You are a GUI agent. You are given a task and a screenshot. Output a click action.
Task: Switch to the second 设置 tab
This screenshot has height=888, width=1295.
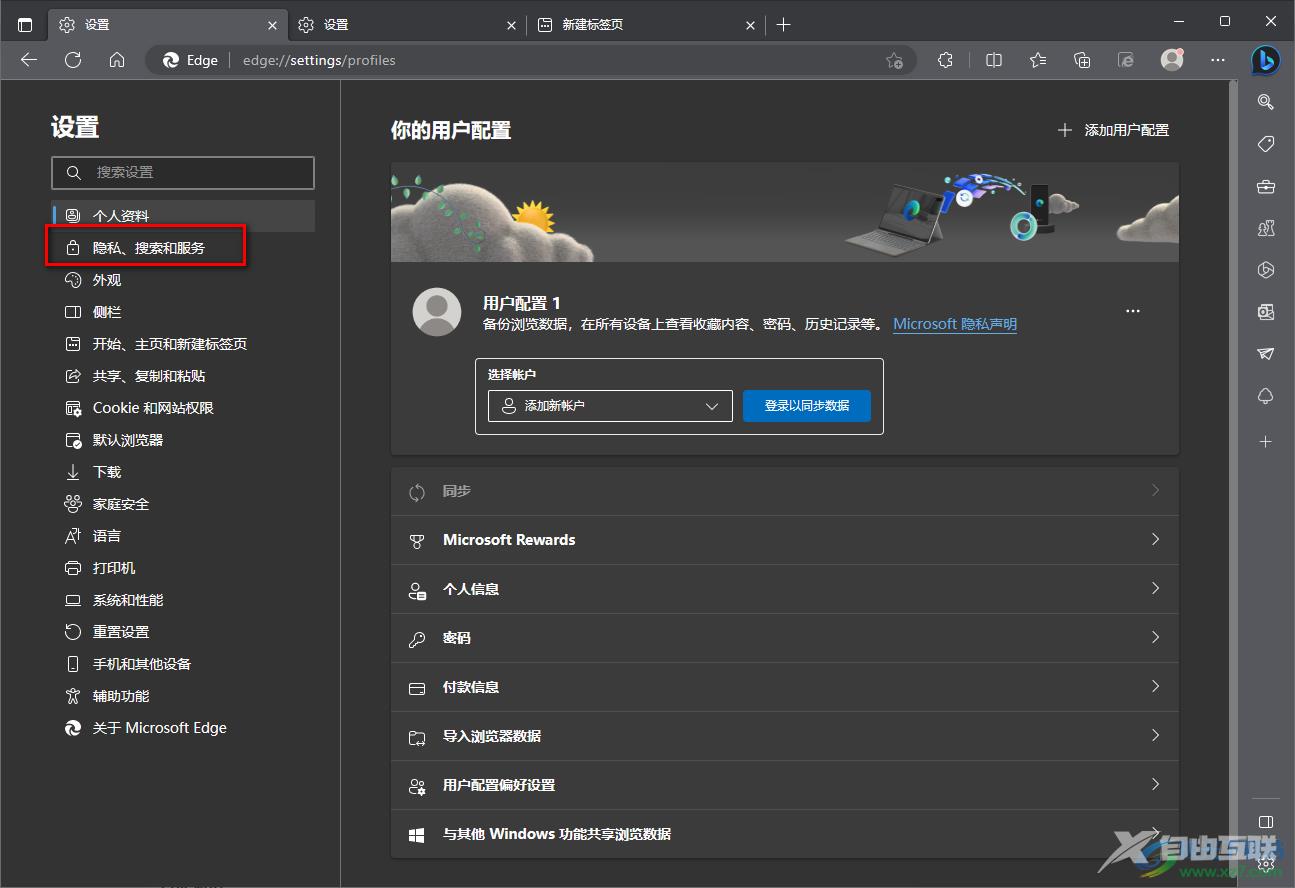tap(407, 24)
